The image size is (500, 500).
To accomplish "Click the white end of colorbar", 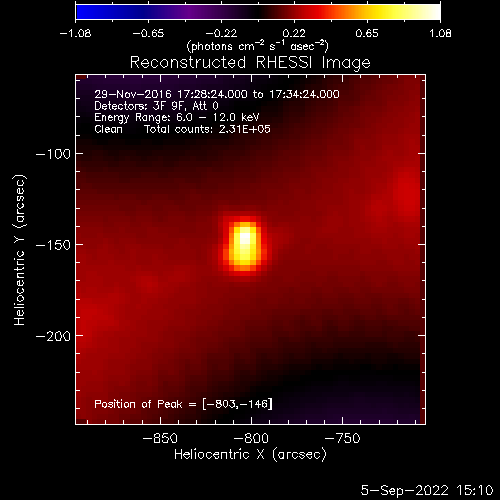I will (433, 12).
